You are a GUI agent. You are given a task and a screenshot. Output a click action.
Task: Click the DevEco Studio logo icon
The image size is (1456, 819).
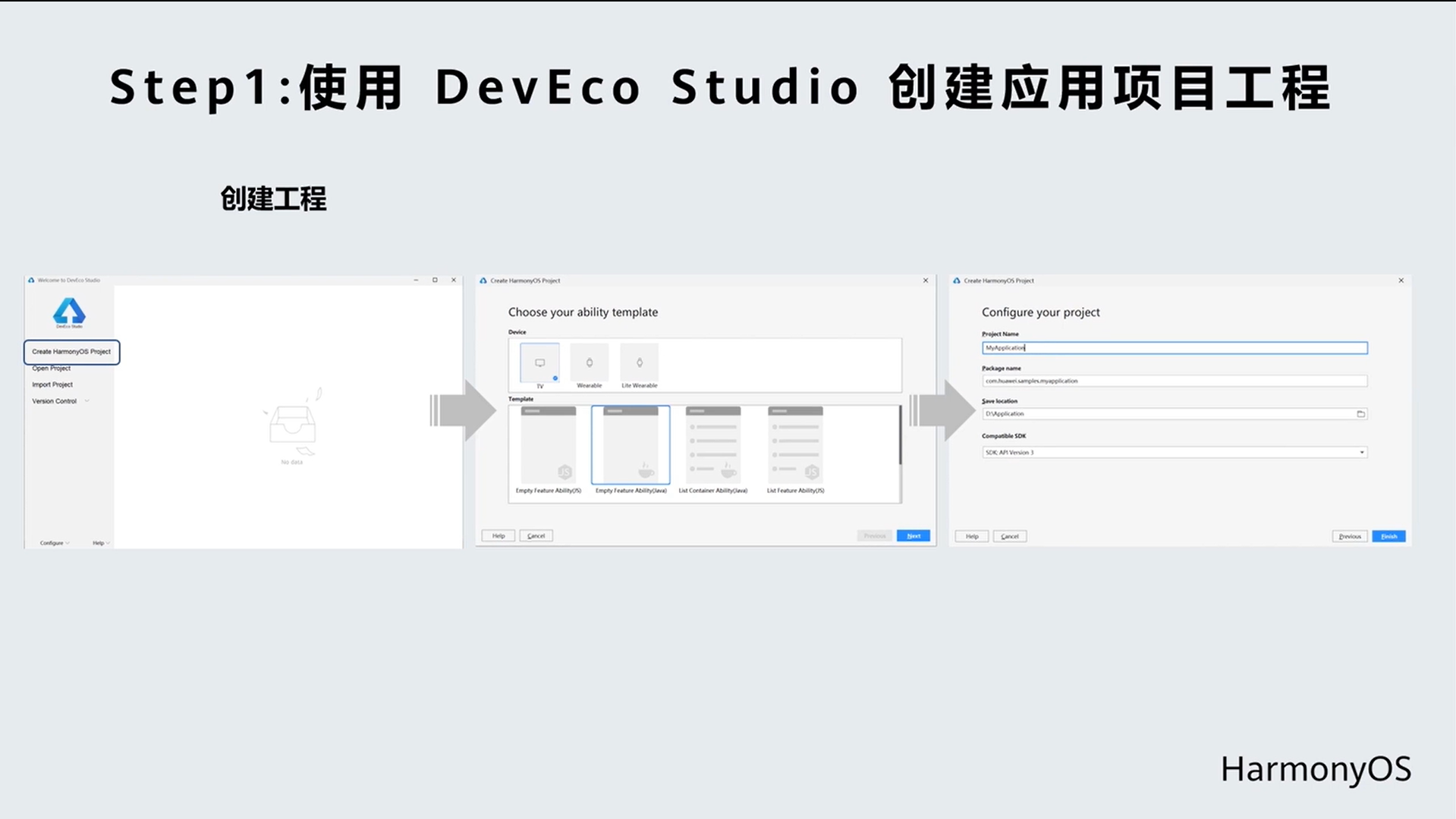pyautogui.click(x=69, y=312)
